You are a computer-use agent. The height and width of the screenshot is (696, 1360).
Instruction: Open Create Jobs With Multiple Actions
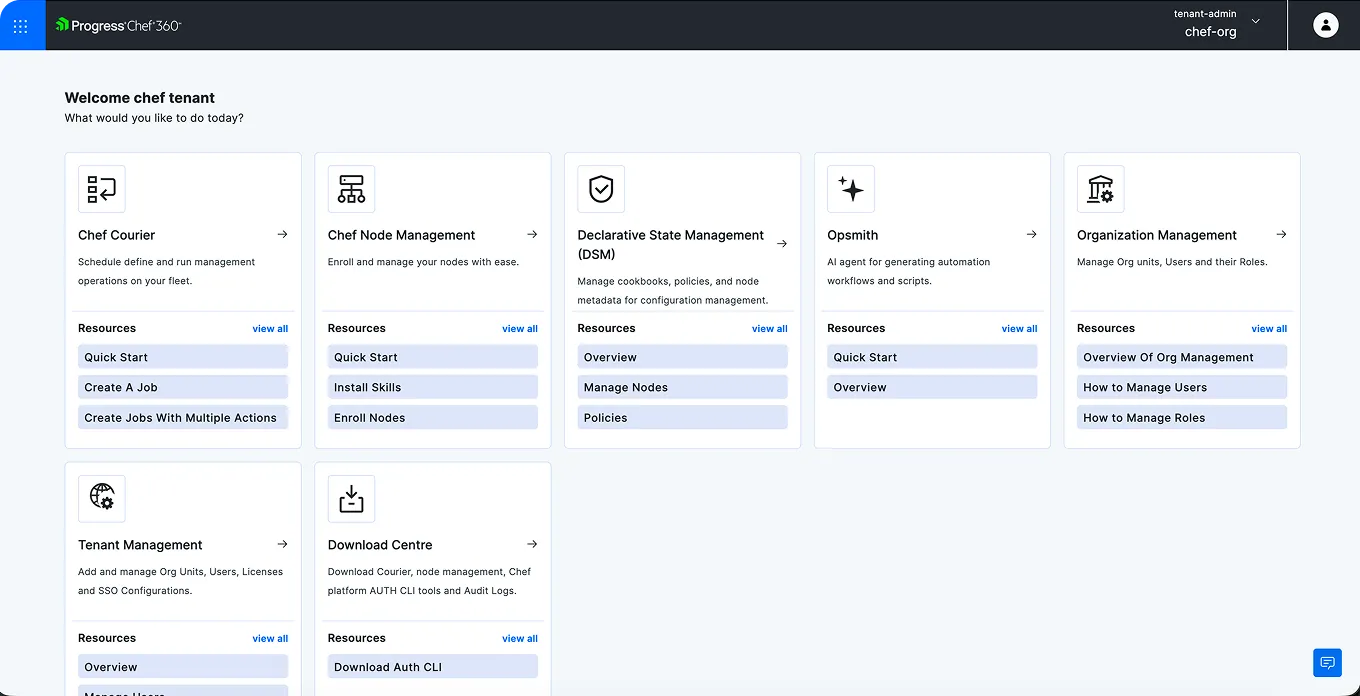click(x=183, y=418)
